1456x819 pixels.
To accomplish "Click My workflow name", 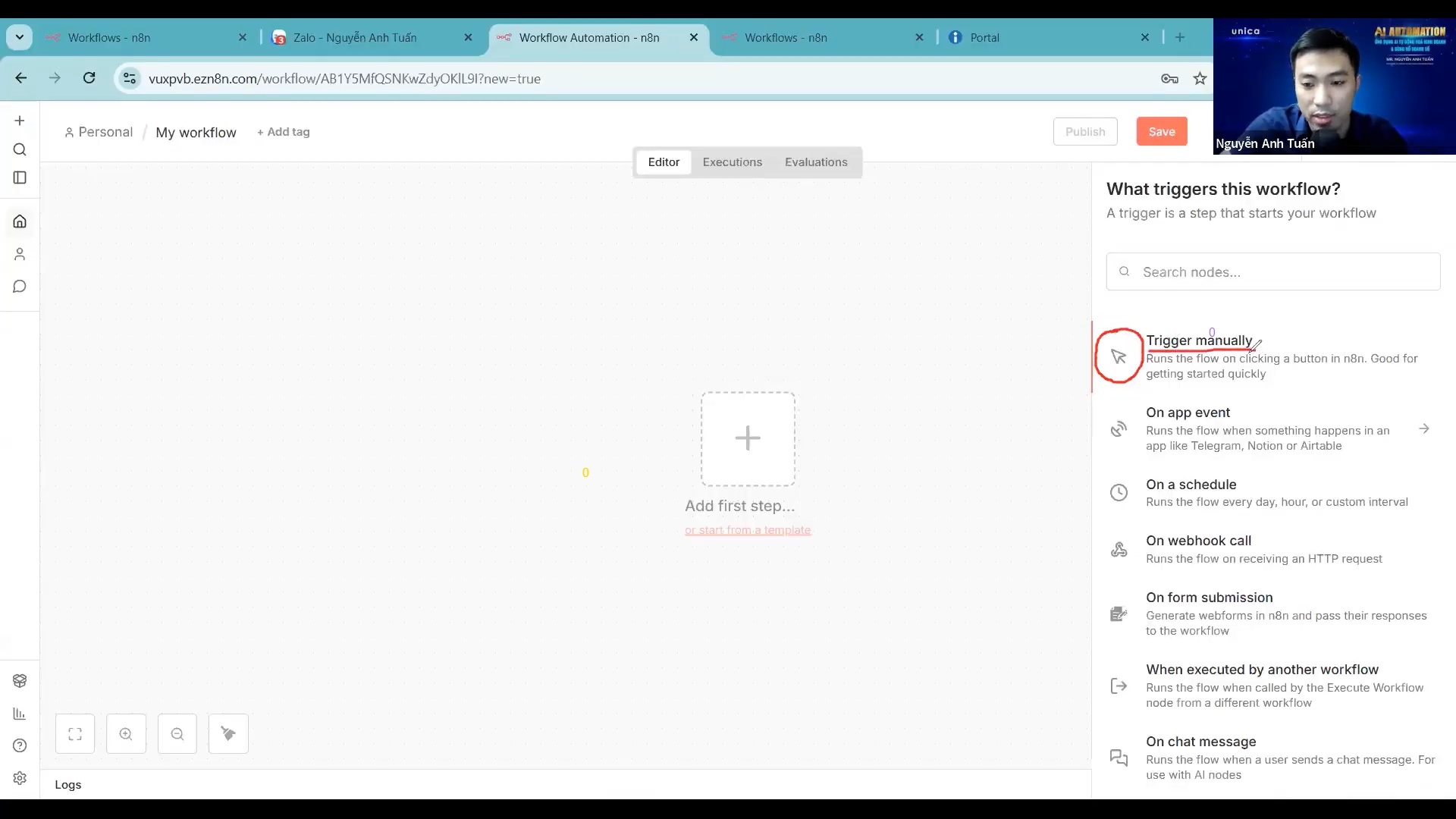I will coord(196,133).
